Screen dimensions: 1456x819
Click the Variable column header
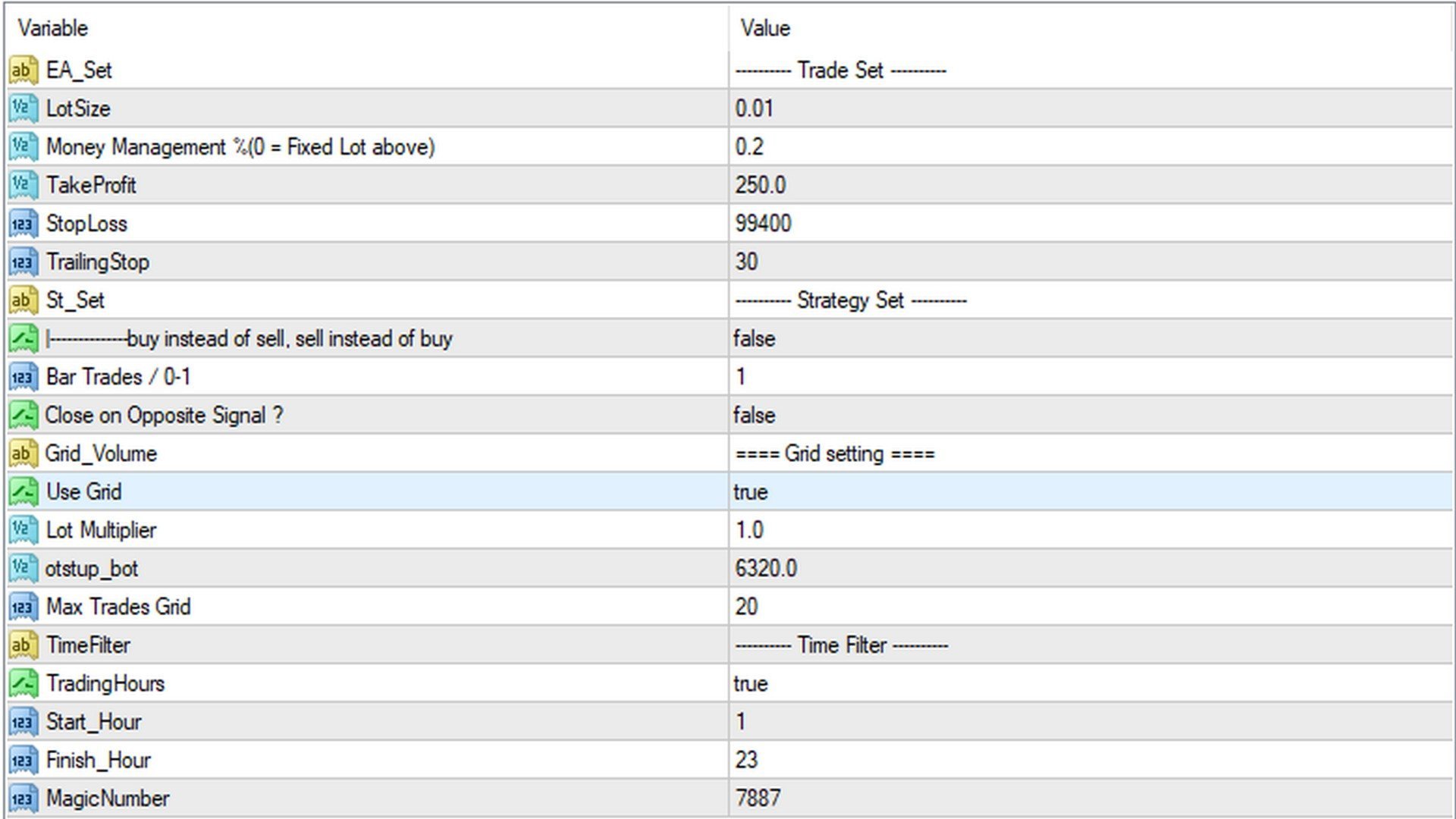point(55,28)
